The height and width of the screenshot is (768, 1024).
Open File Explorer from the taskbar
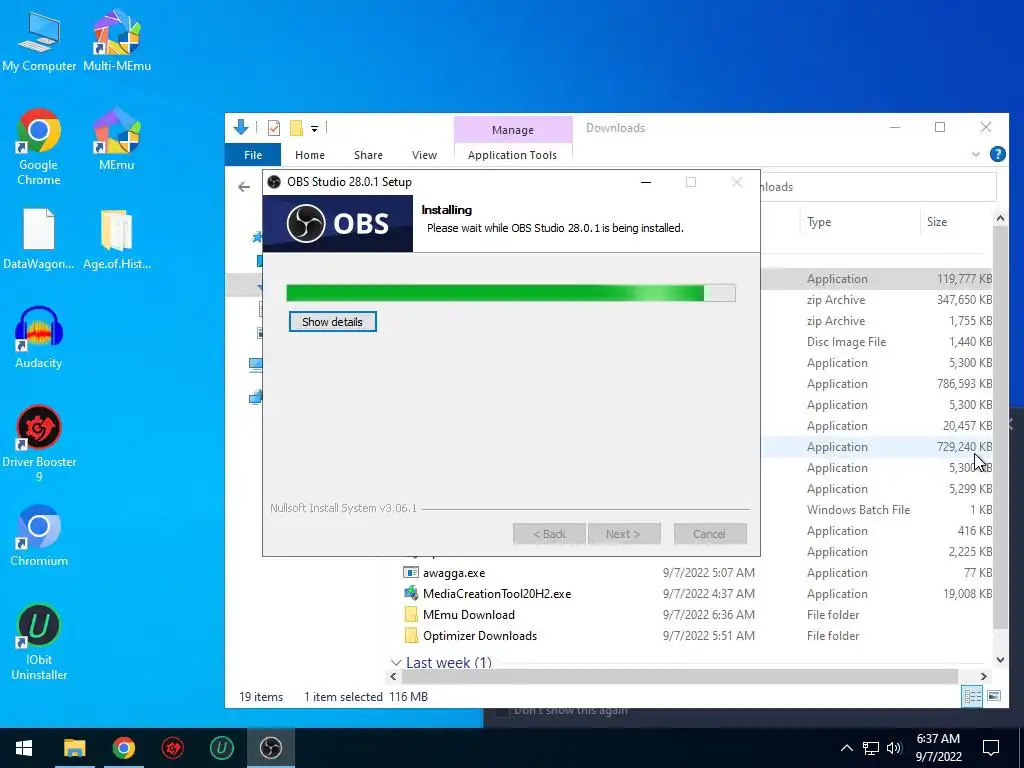(x=74, y=748)
